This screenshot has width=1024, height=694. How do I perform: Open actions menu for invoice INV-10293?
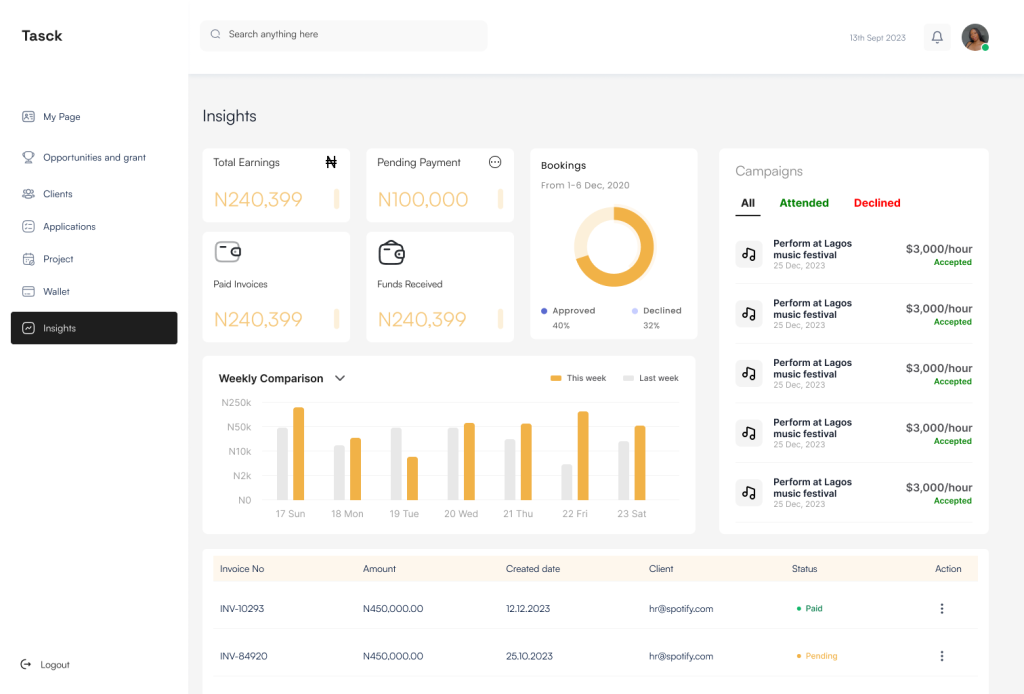coord(941,608)
